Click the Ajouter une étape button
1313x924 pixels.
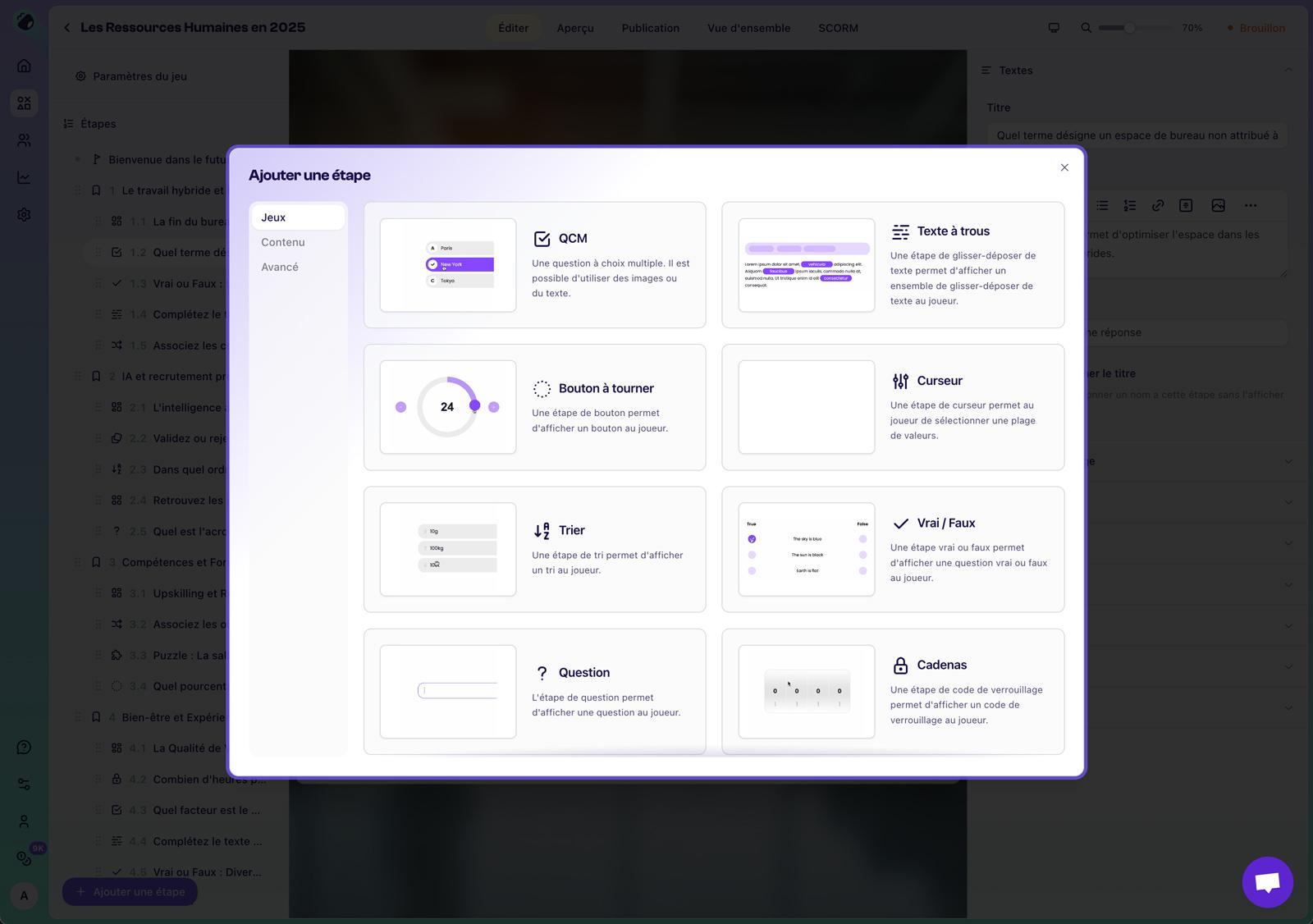(130, 892)
